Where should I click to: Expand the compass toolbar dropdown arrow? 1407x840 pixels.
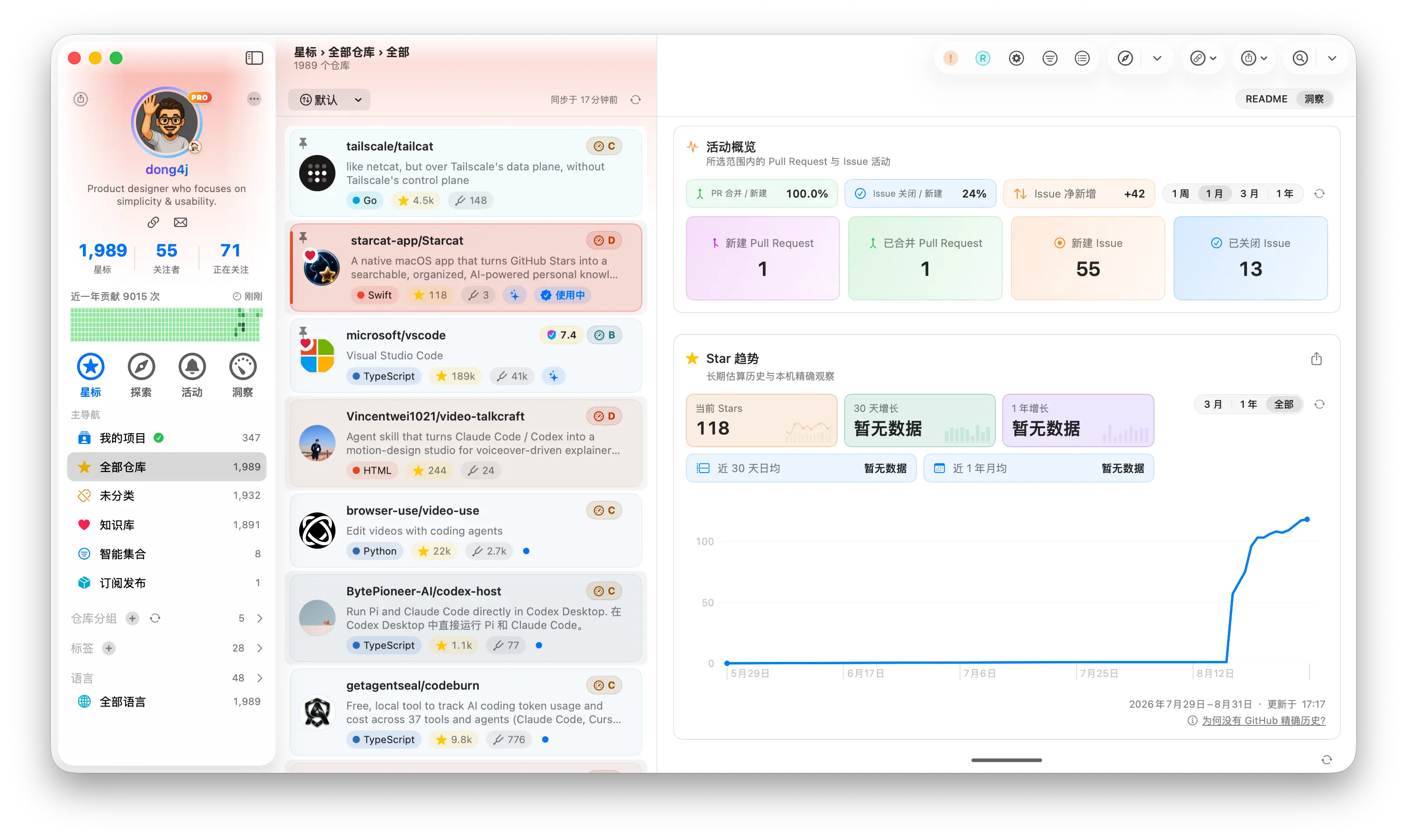[1157, 58]
